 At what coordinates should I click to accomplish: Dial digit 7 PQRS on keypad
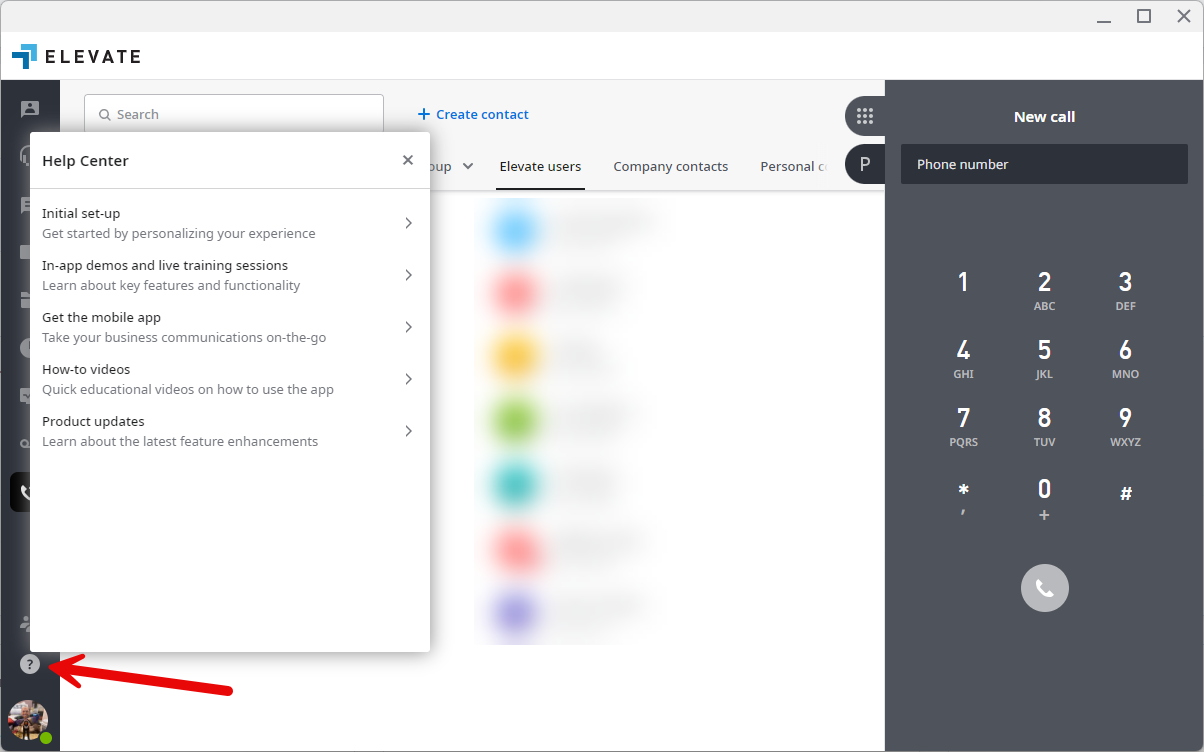963,427
